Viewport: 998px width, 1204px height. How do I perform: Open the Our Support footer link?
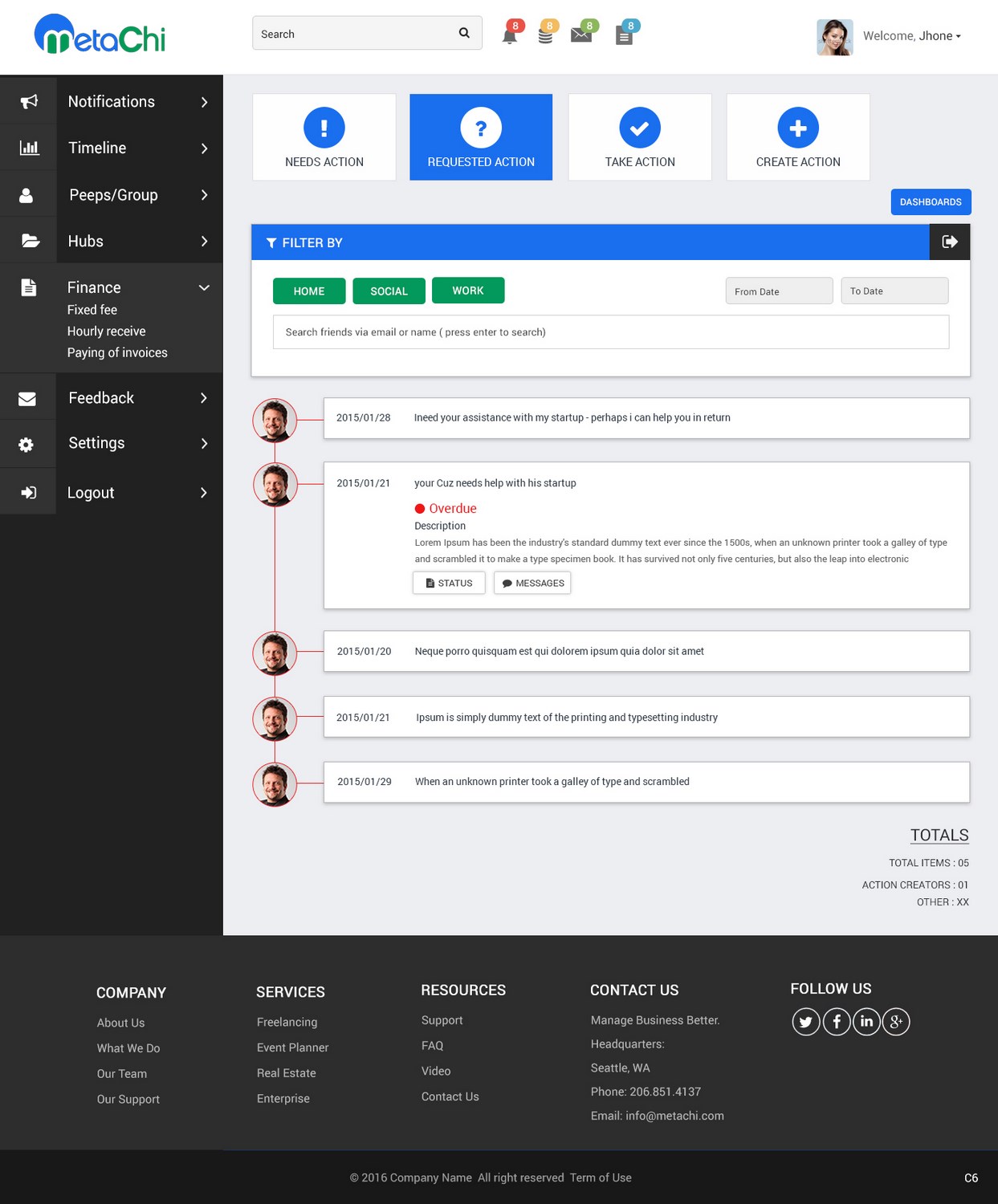pos(128,1099)
